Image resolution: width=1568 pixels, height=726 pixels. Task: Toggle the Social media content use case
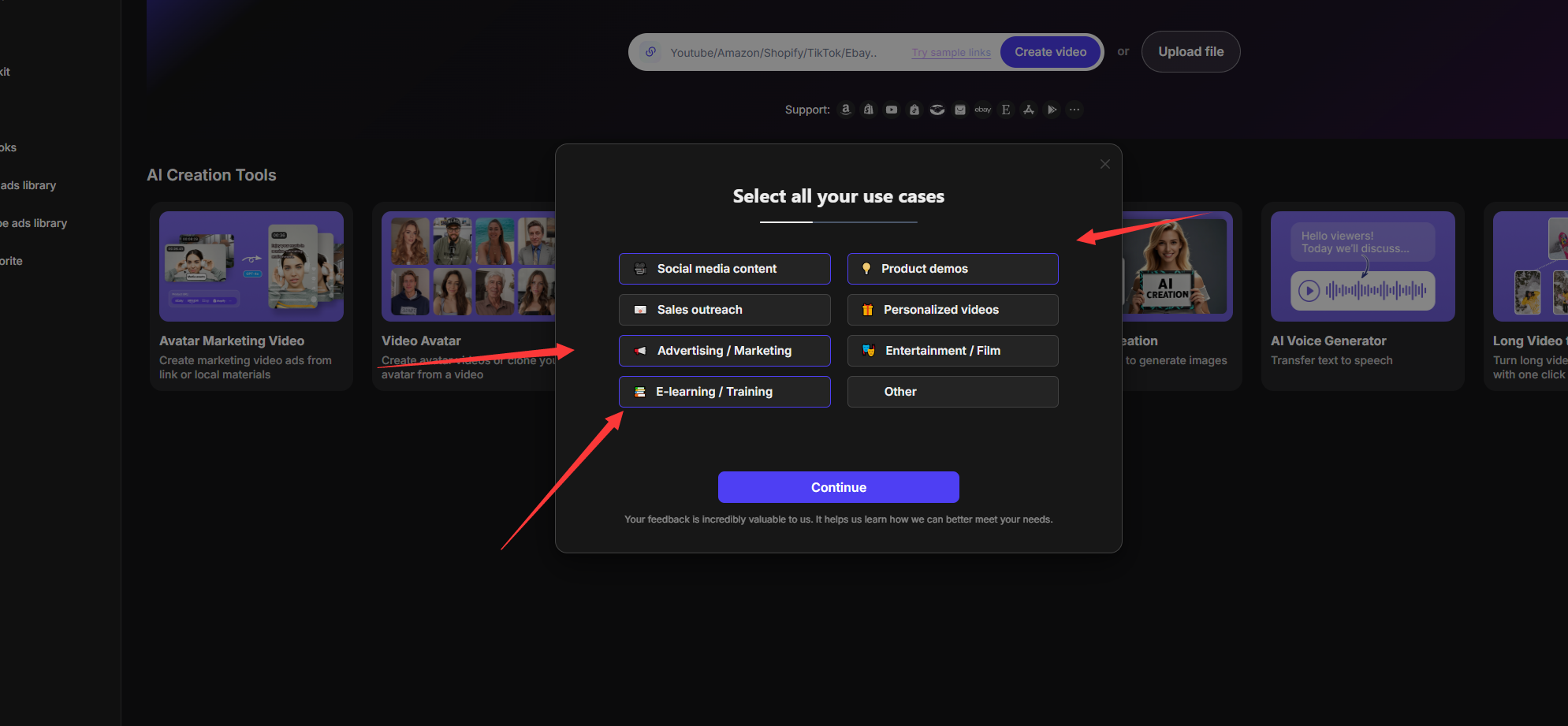tap(724, 269)
